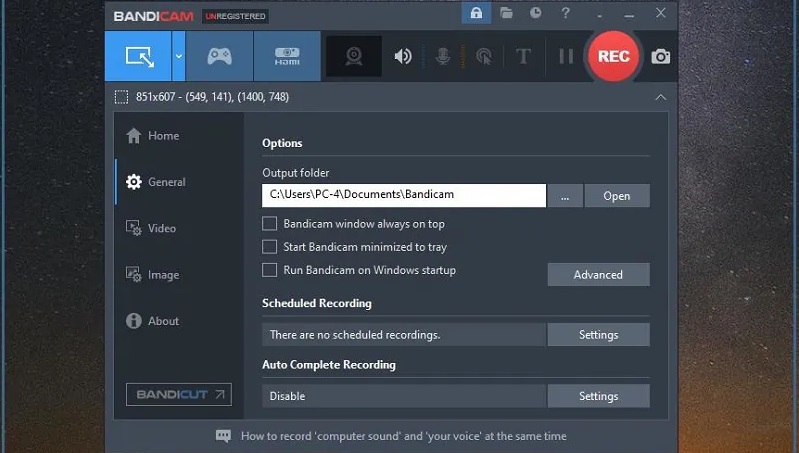Toggle the webcam overlay icon

[354, 56]
